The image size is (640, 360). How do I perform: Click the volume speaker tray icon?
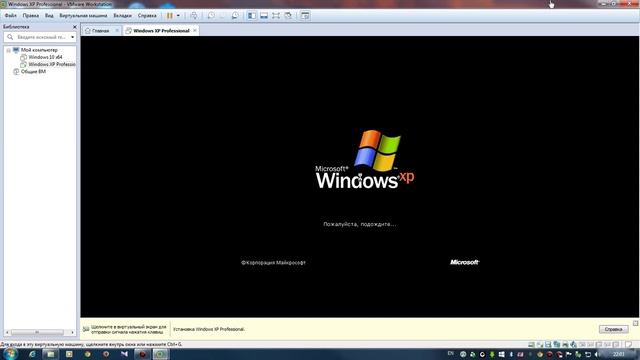point(597,354)
